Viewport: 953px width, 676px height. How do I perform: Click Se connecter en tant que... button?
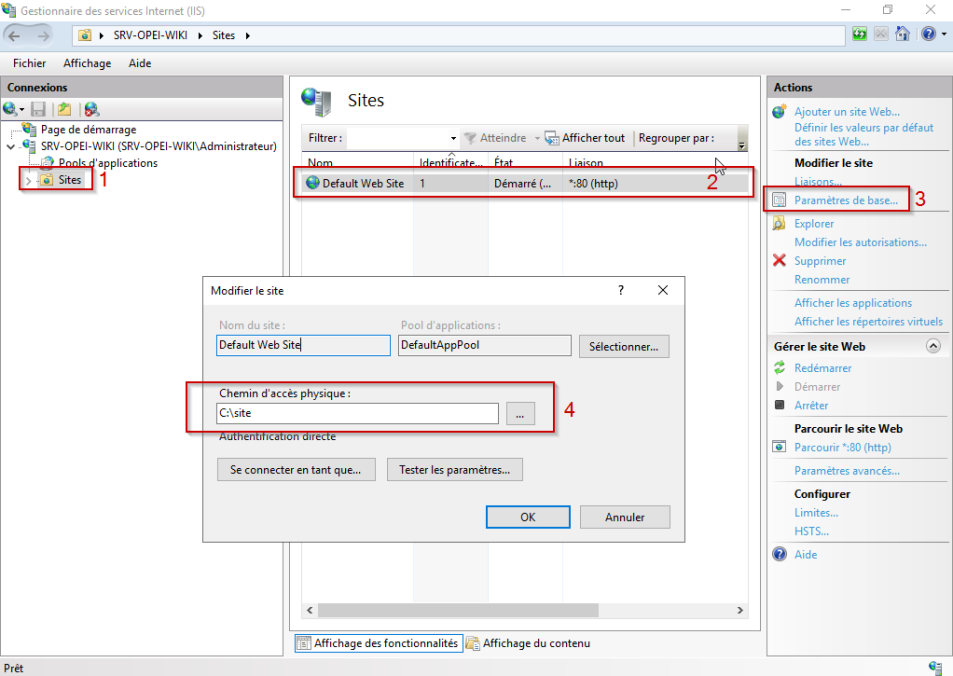[x=296, y=469]
